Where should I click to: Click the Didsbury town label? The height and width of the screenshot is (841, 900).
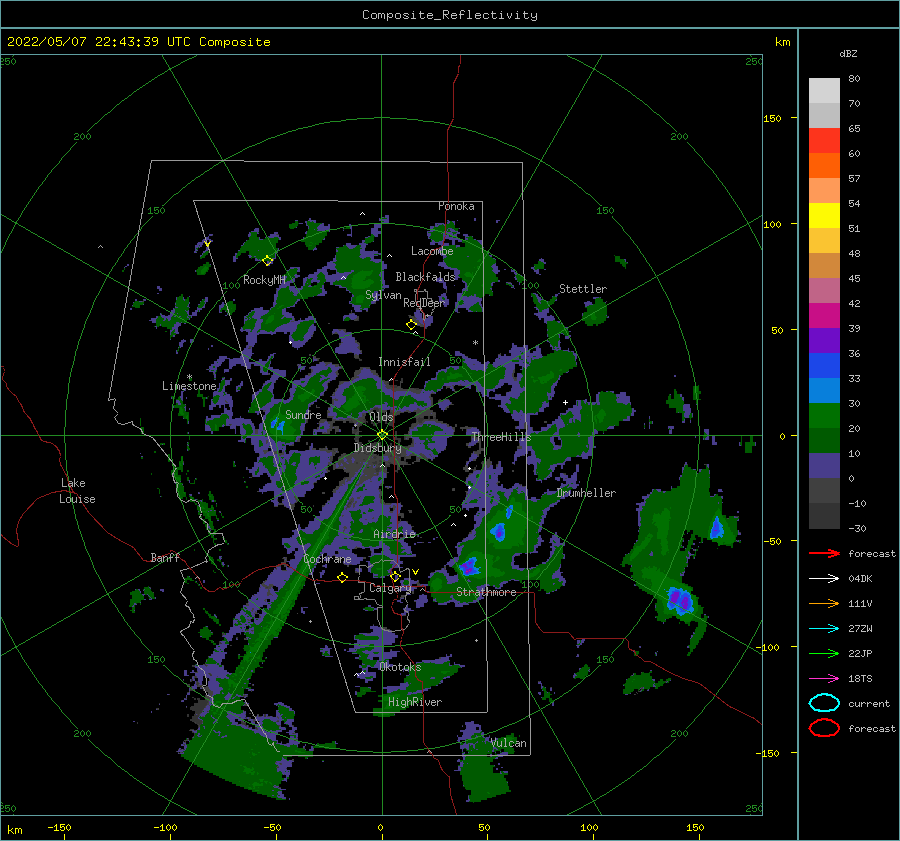(x=378, y=448)
